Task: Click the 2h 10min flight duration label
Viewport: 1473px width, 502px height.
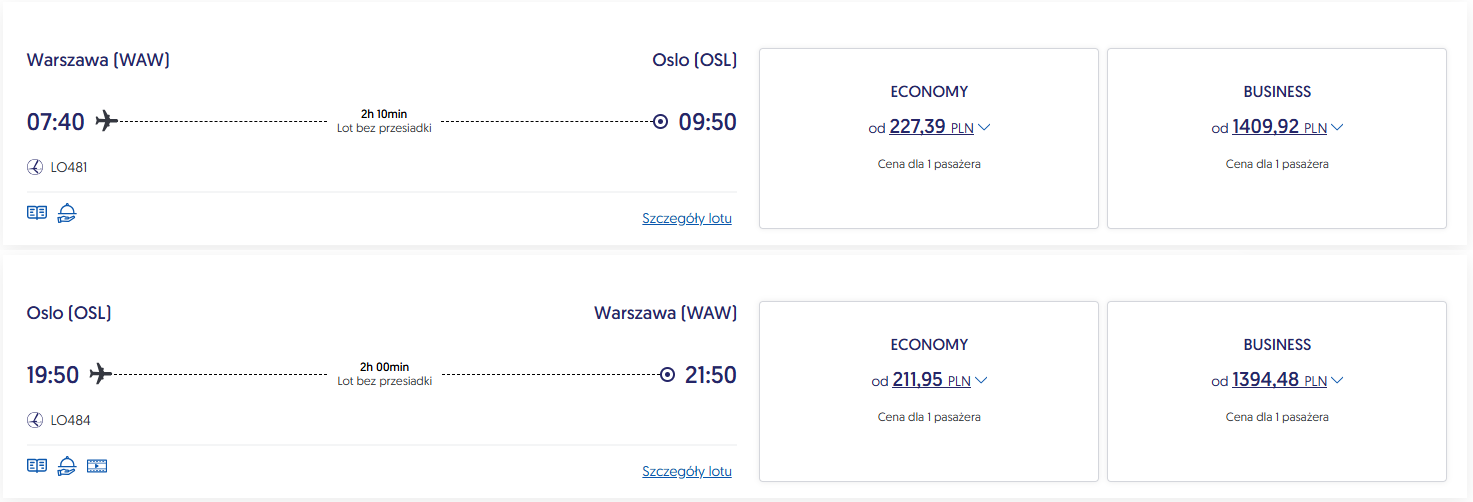Action: point(384,114)
